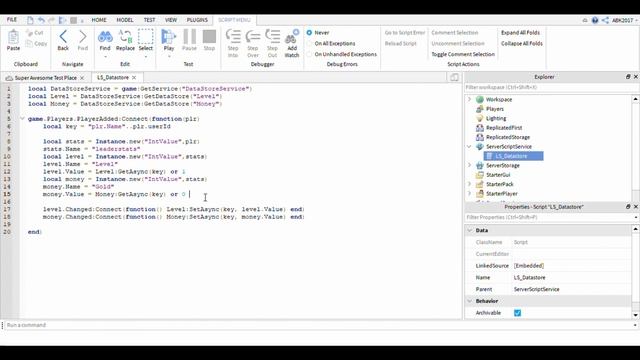Open the Super Awesome Test Place tab

pos(45,78)
